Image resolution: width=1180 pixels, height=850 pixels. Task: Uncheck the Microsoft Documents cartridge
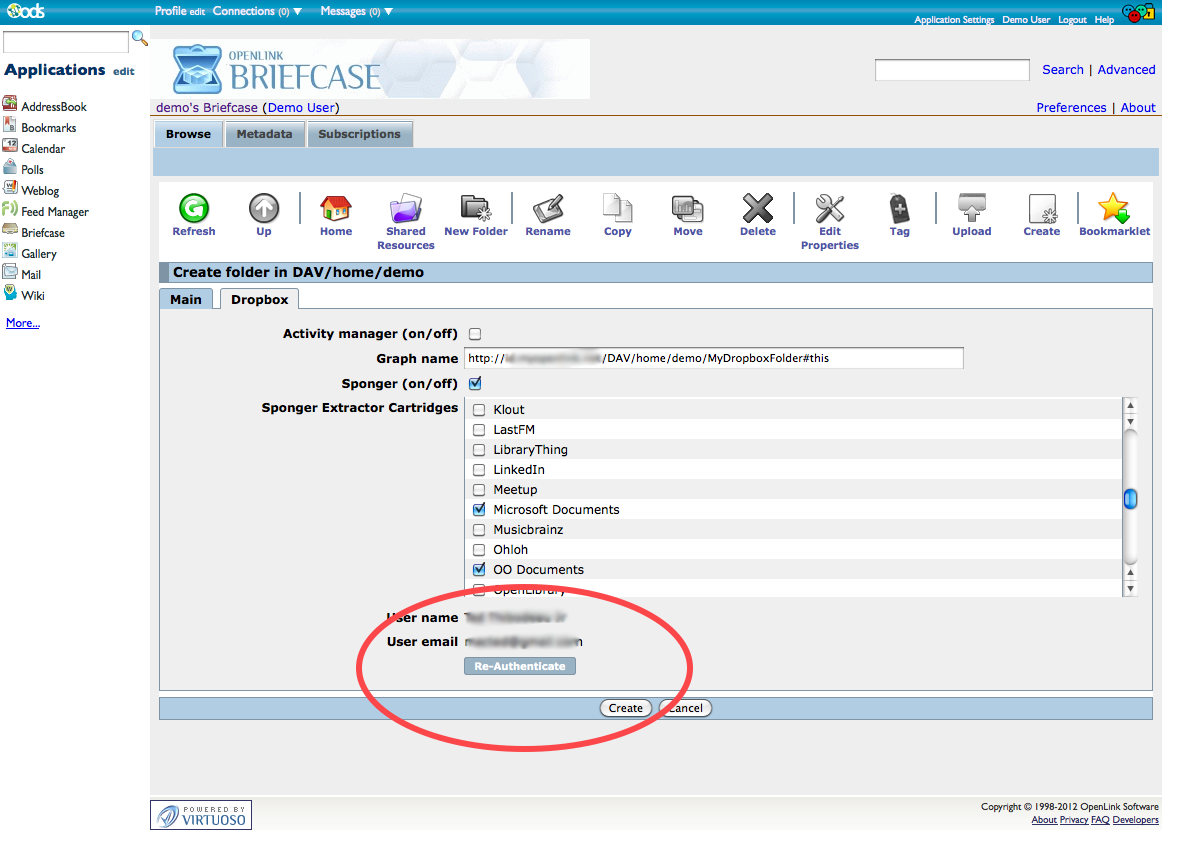coord(479,510)
